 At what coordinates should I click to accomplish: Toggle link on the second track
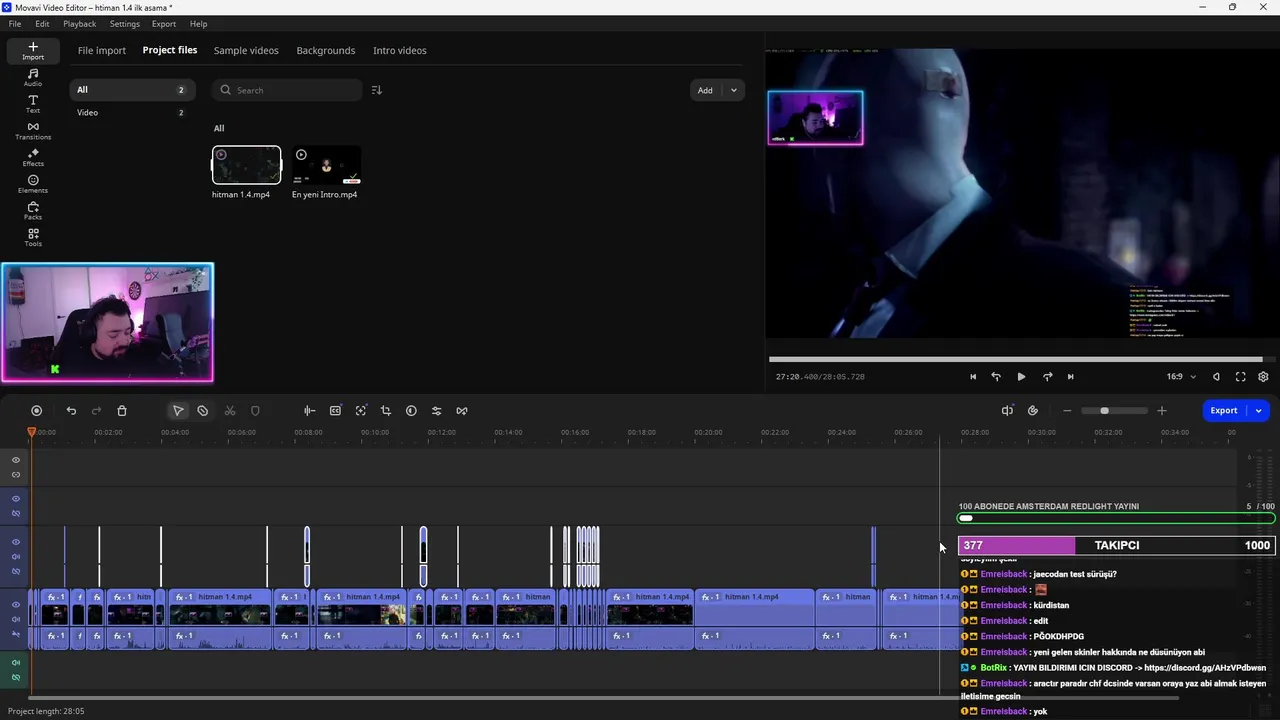click(16, 513)
